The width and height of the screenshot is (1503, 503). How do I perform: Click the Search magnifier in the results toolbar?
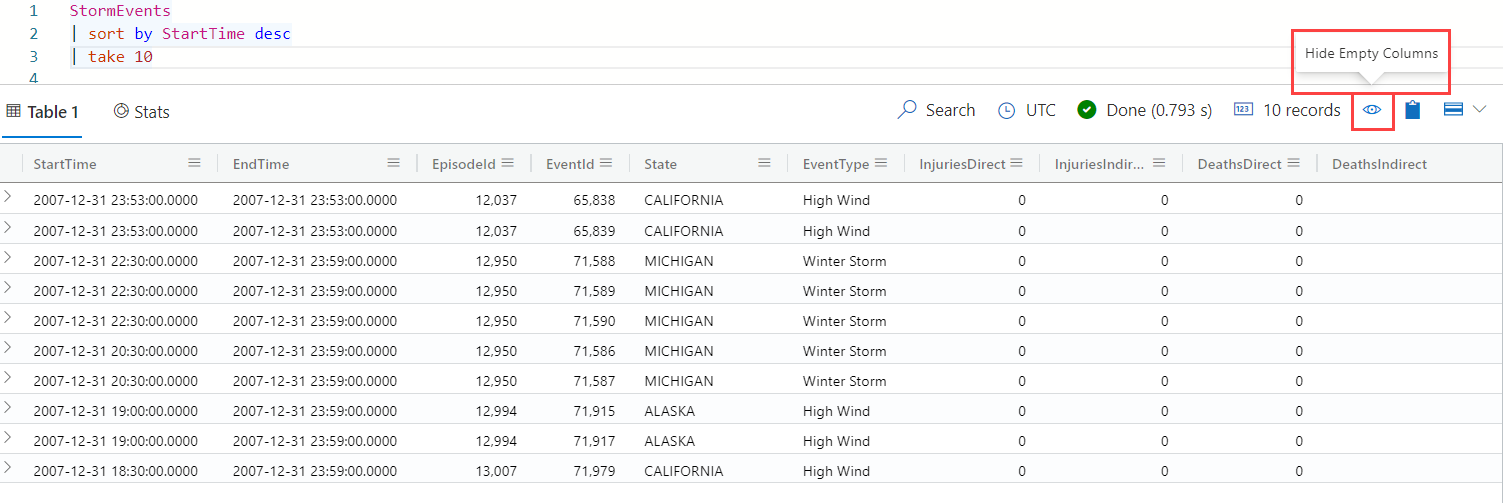pyautogui.click(x=907, y=110)
